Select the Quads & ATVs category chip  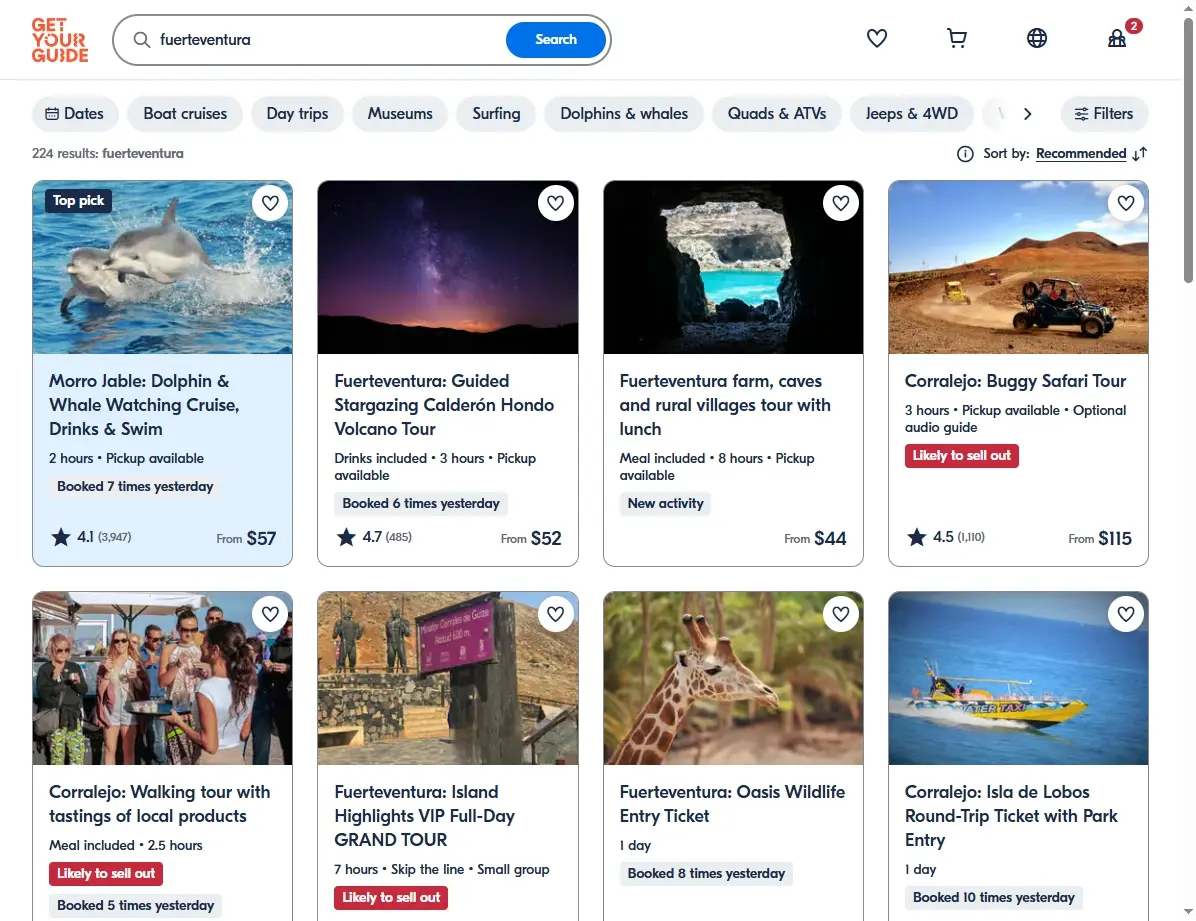click(776, 114)
